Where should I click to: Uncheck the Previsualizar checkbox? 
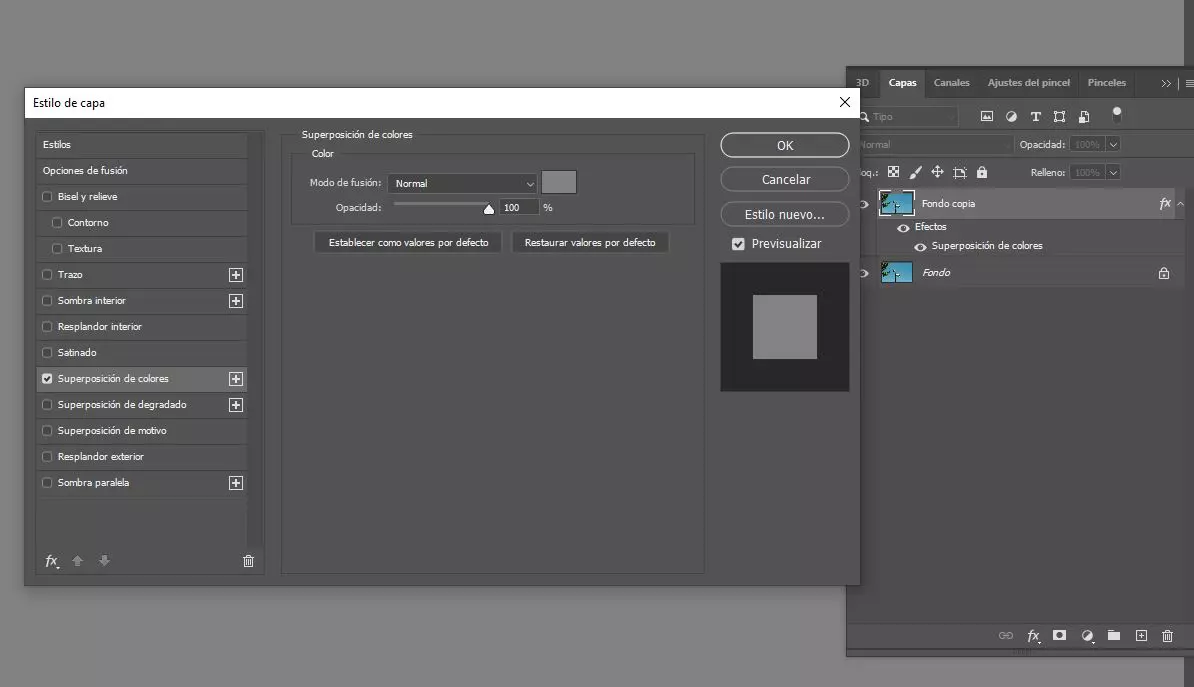point(738,244)
